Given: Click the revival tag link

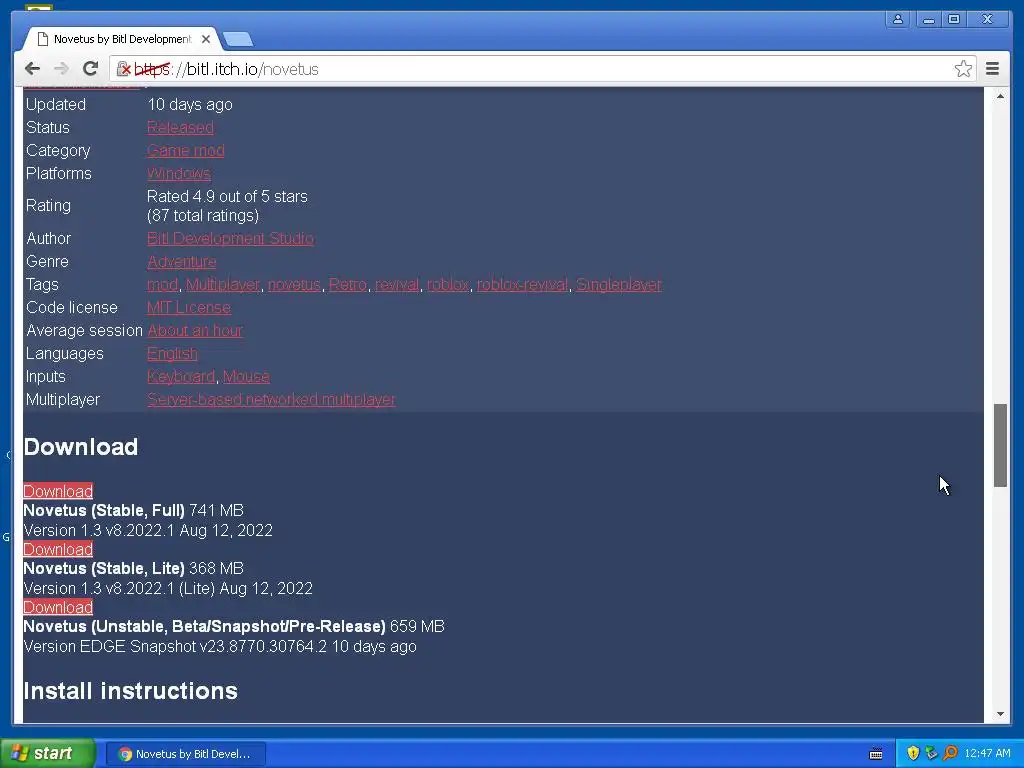Looking at the screenshot, I should tap(397, 285).
